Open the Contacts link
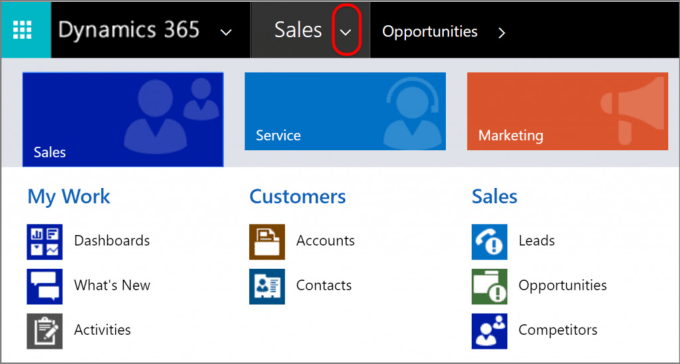Screen dimensions: 680x364 click(324, 285)
